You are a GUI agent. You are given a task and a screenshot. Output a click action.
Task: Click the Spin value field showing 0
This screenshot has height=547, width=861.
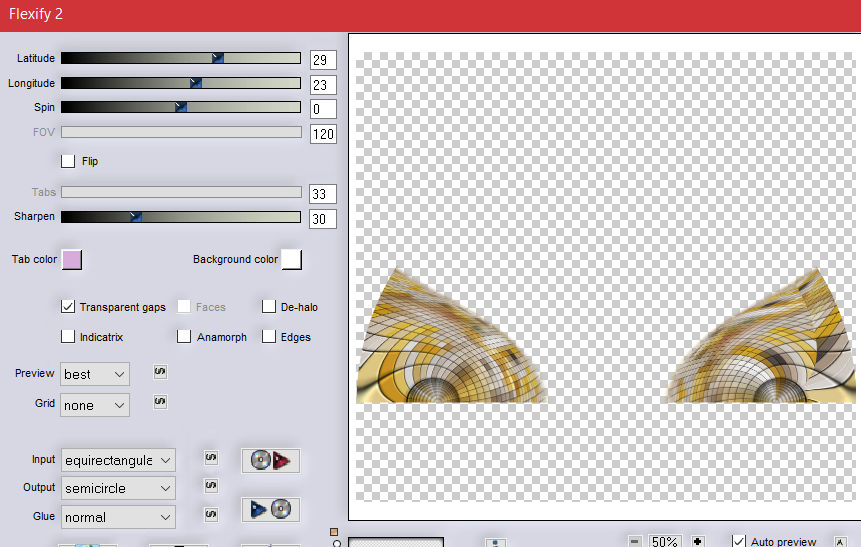(323, 109)
